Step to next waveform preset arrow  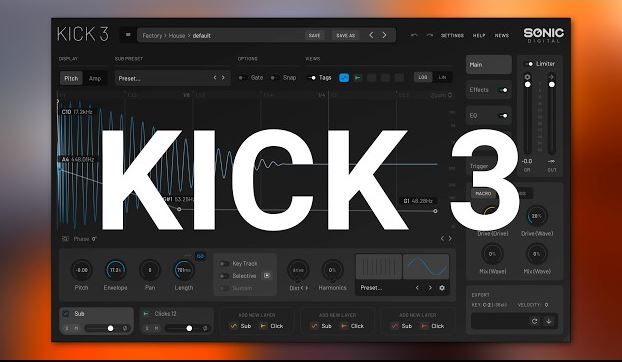(430, 288)
